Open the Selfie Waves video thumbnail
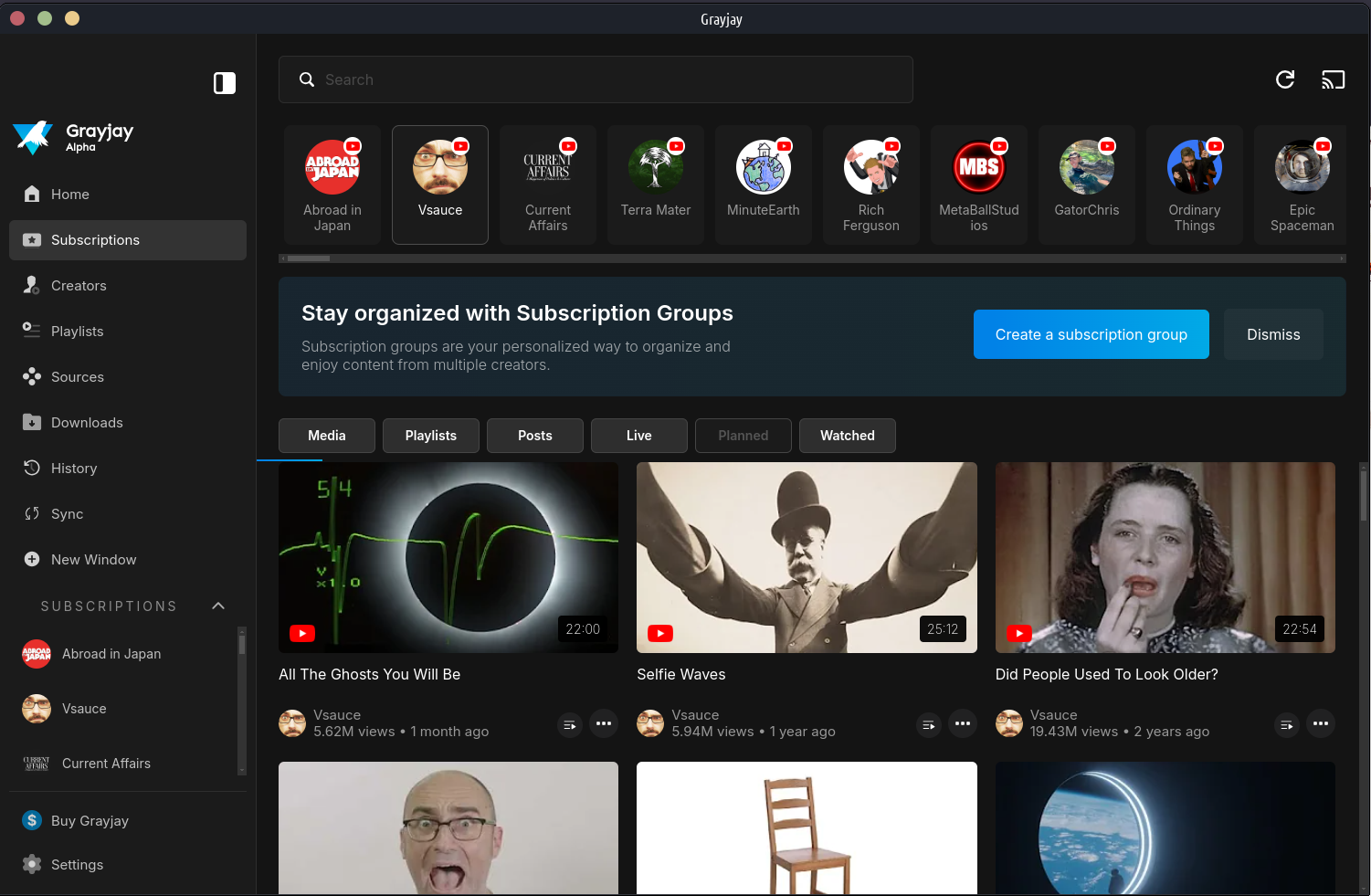Screen dimensions: 1371x896 tap(807, 557)
